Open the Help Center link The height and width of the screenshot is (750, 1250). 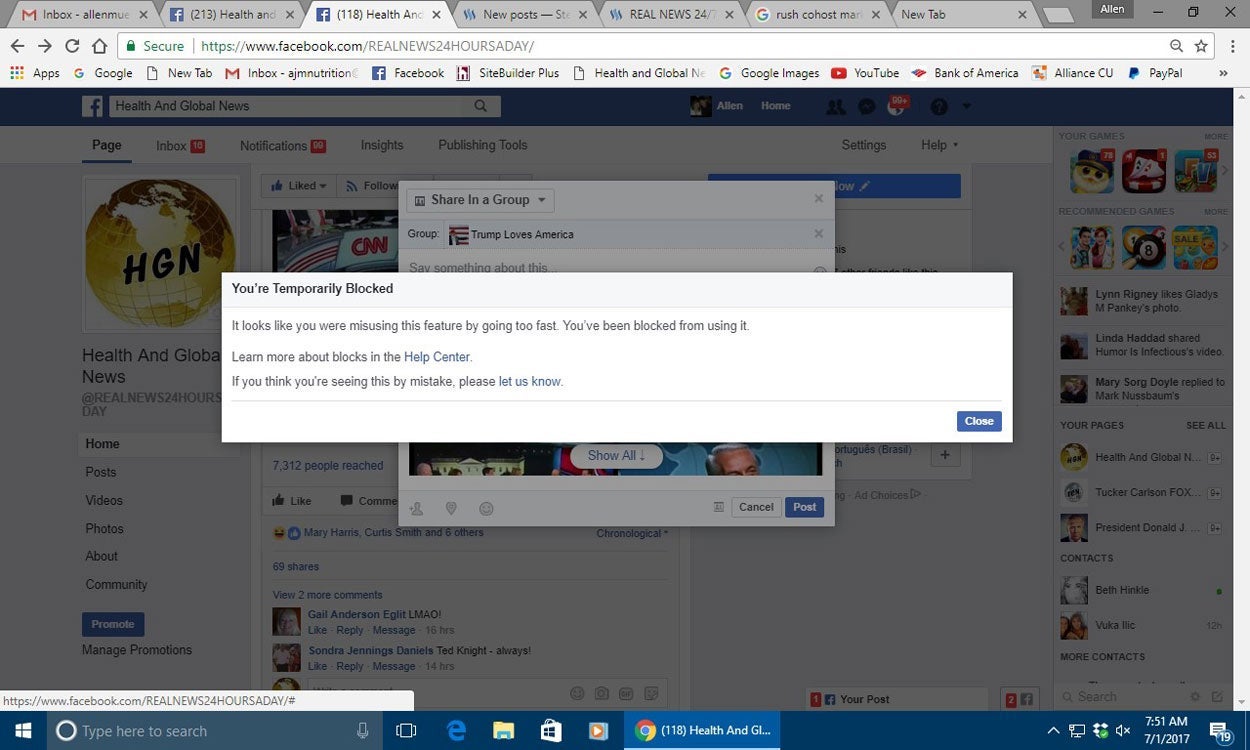click(437, 357)
